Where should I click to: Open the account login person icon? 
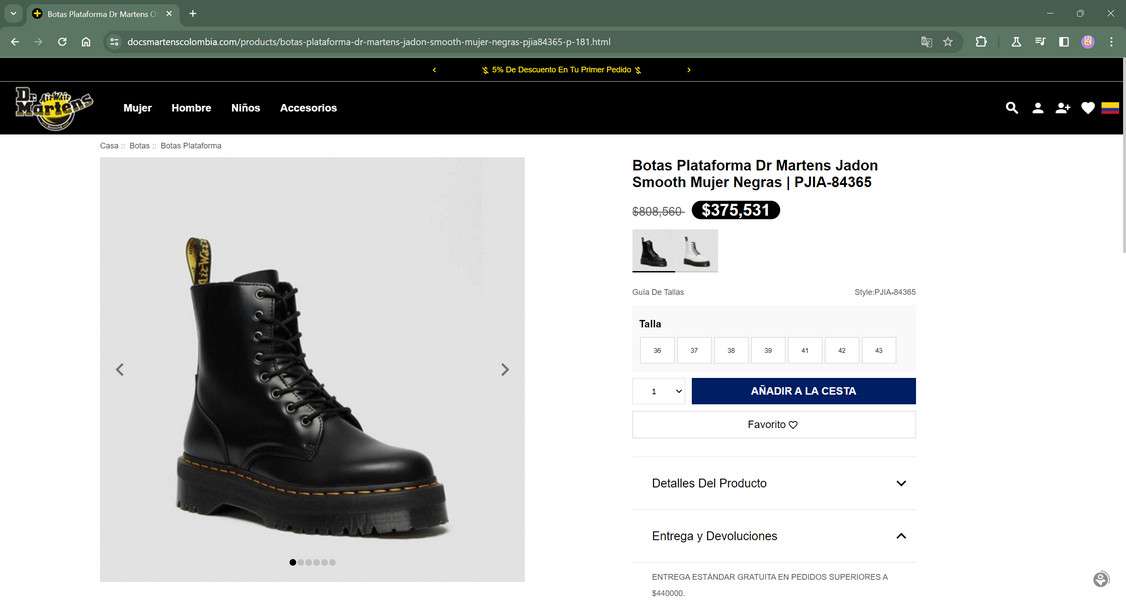pyautogui.click(x=1038, y=108)
